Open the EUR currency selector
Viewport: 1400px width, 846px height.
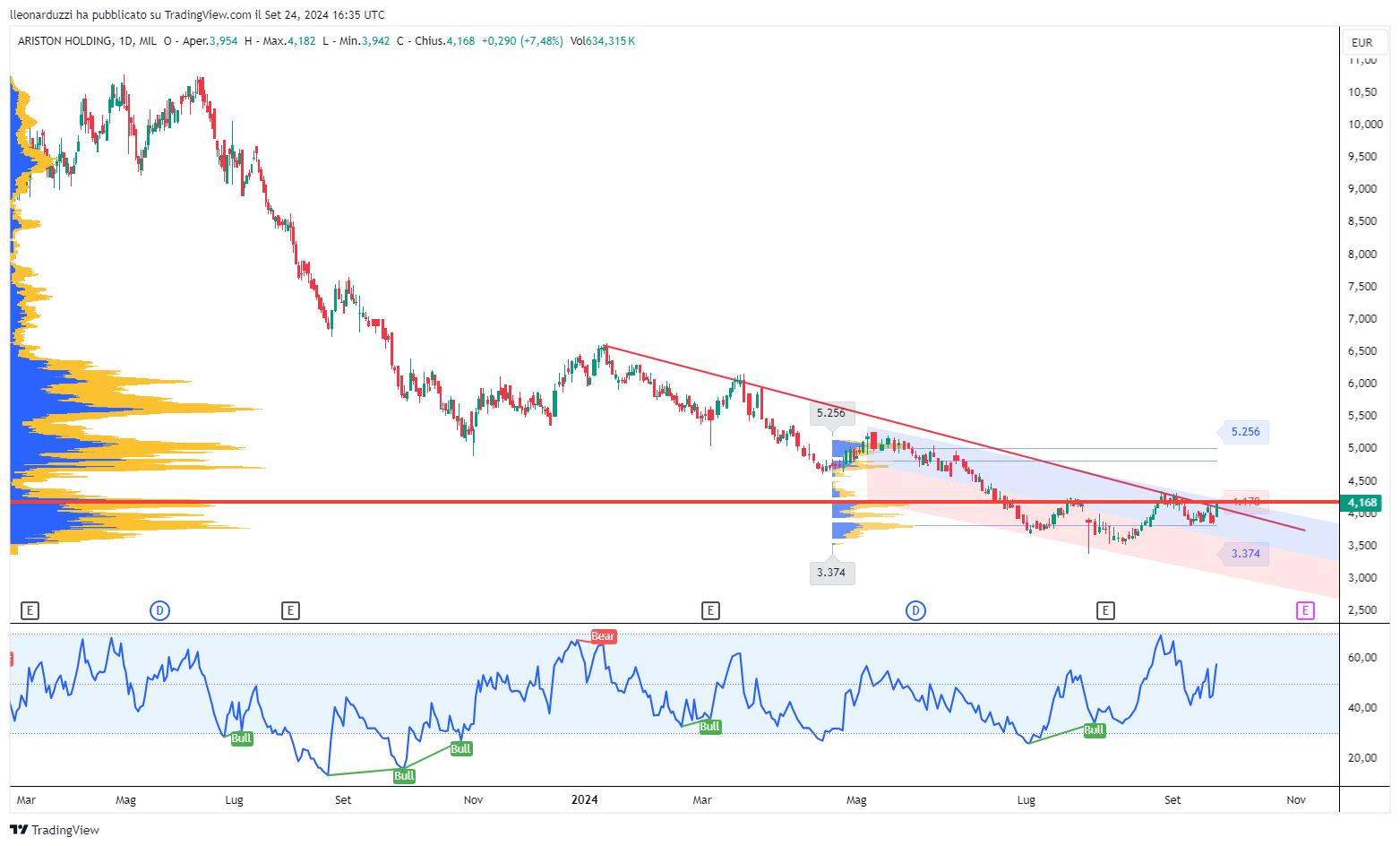(1362, 42)
